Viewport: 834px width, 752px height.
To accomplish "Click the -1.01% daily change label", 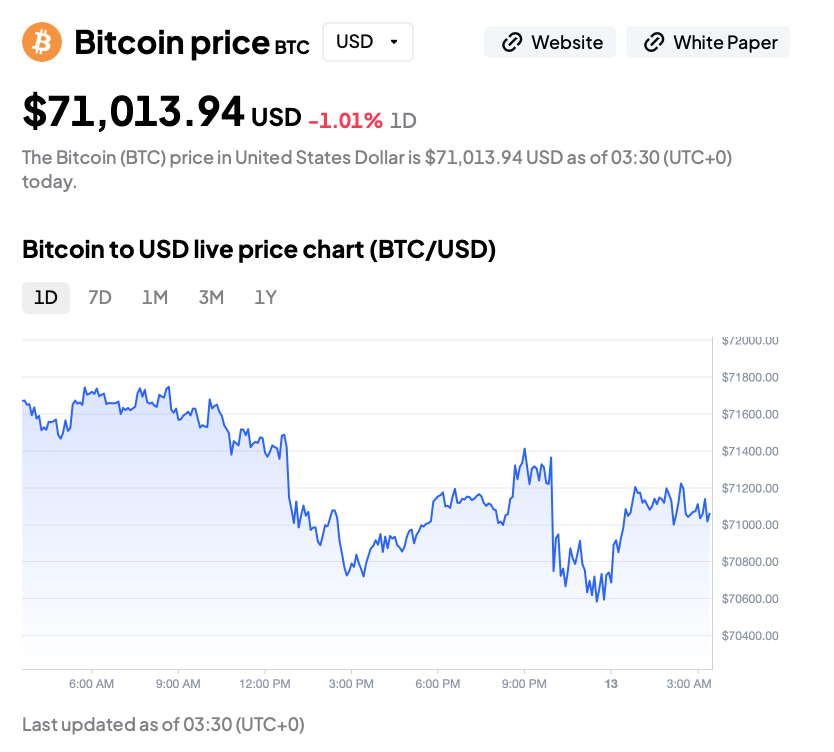I will [345, 121].
